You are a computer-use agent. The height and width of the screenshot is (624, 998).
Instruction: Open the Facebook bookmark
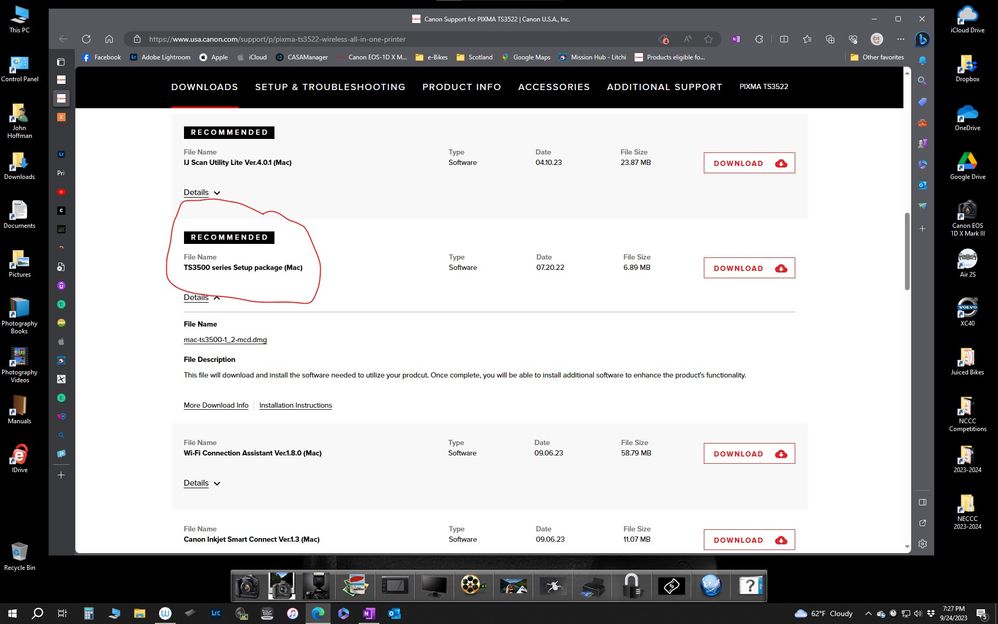pos(101,57)
